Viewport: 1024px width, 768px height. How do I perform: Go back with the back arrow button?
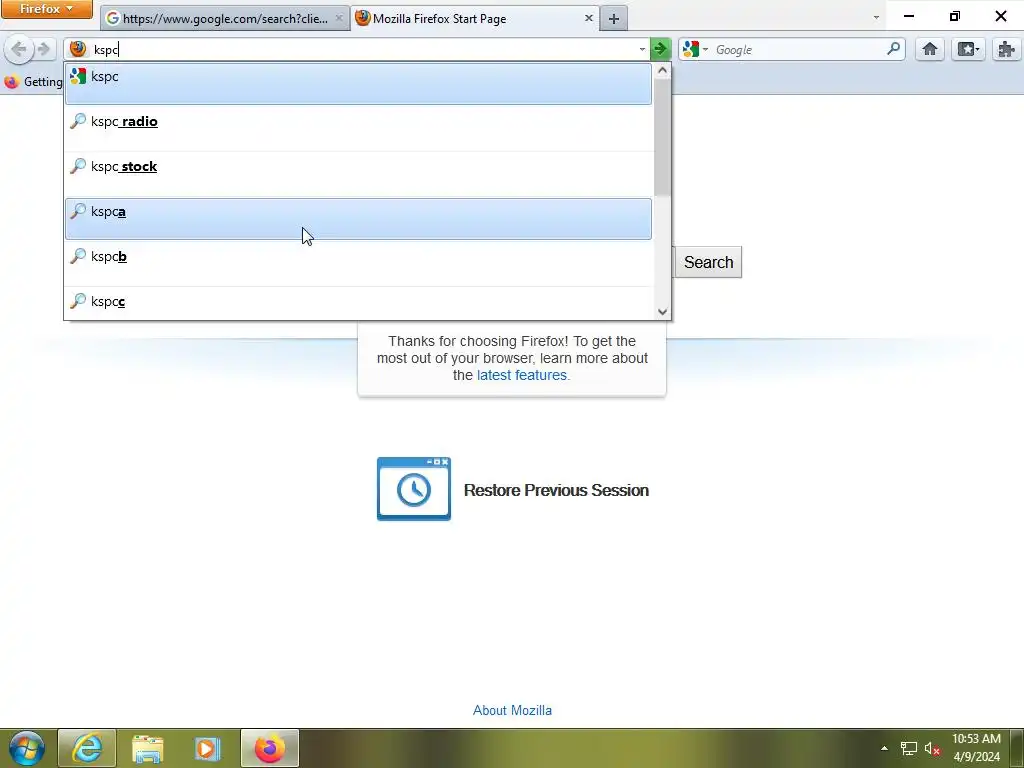[x=19, y=49]
